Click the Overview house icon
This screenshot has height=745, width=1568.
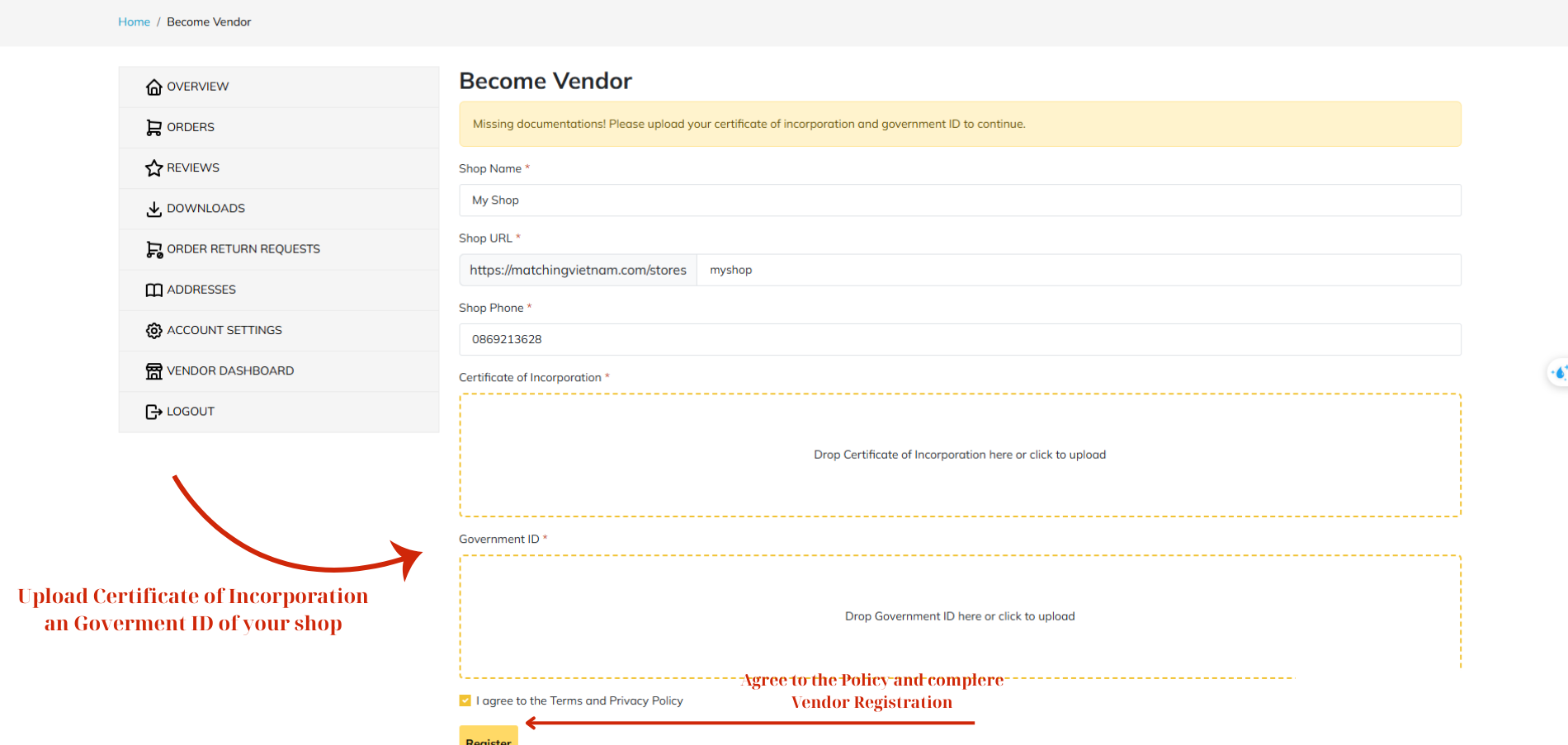(153, 87)
